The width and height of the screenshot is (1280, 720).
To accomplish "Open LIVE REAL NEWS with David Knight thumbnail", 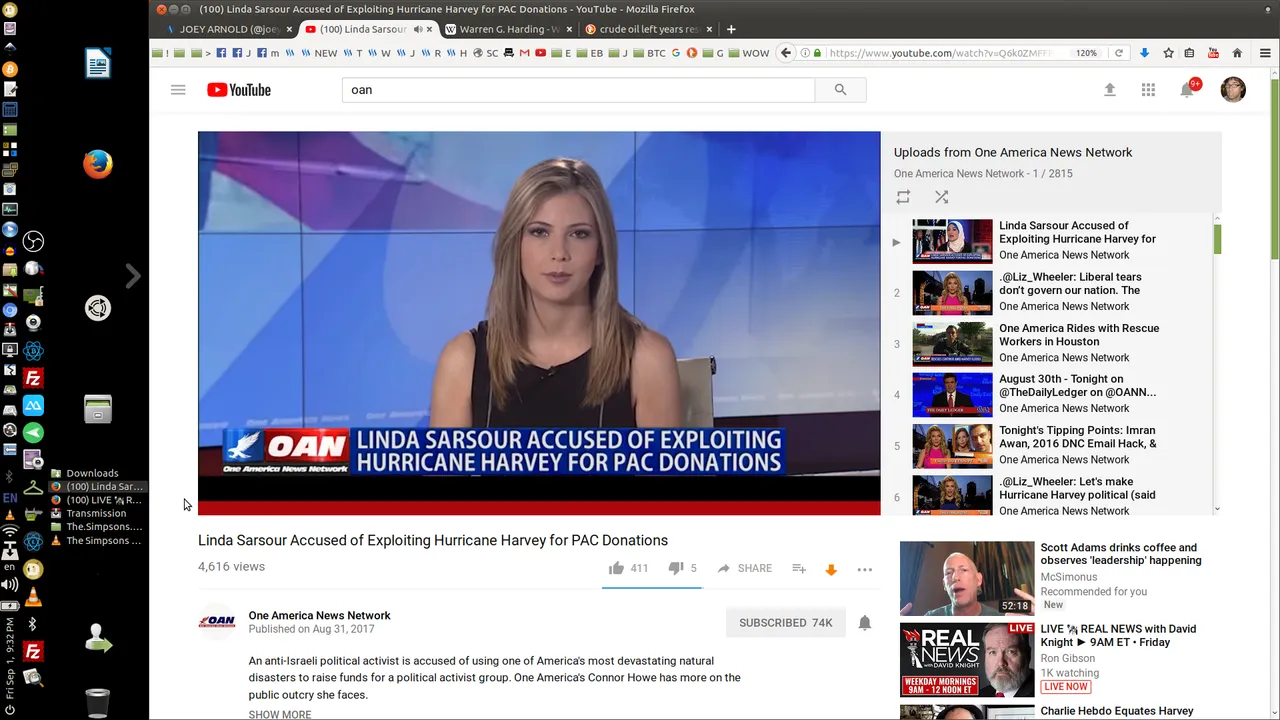I will [967, 659].
